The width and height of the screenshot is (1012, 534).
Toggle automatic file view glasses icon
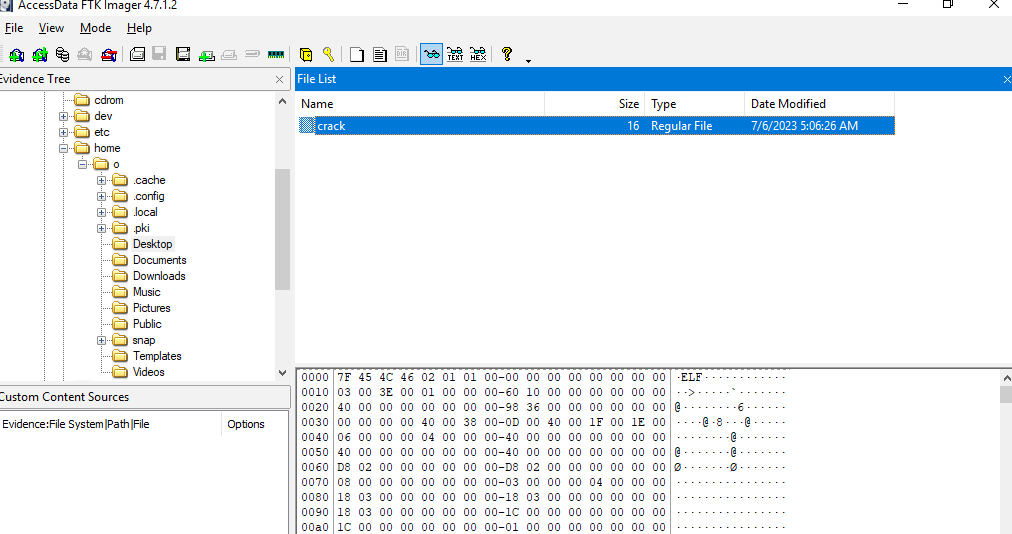coord(431,55)
